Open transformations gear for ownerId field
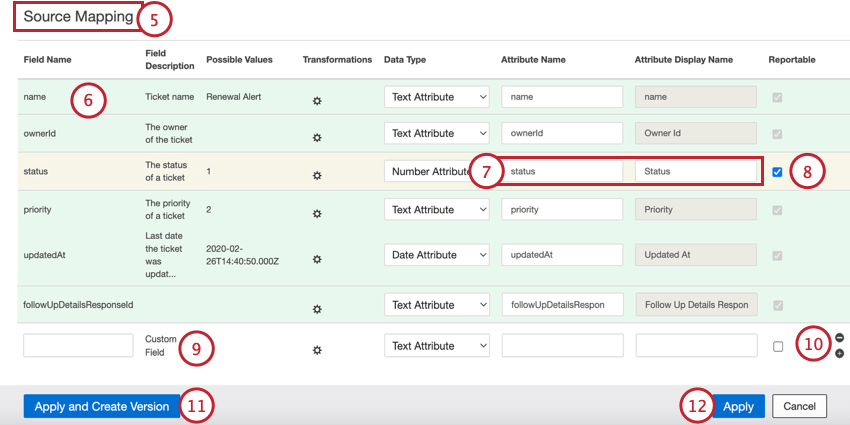The image size is (850, 425). coord(317,138)
